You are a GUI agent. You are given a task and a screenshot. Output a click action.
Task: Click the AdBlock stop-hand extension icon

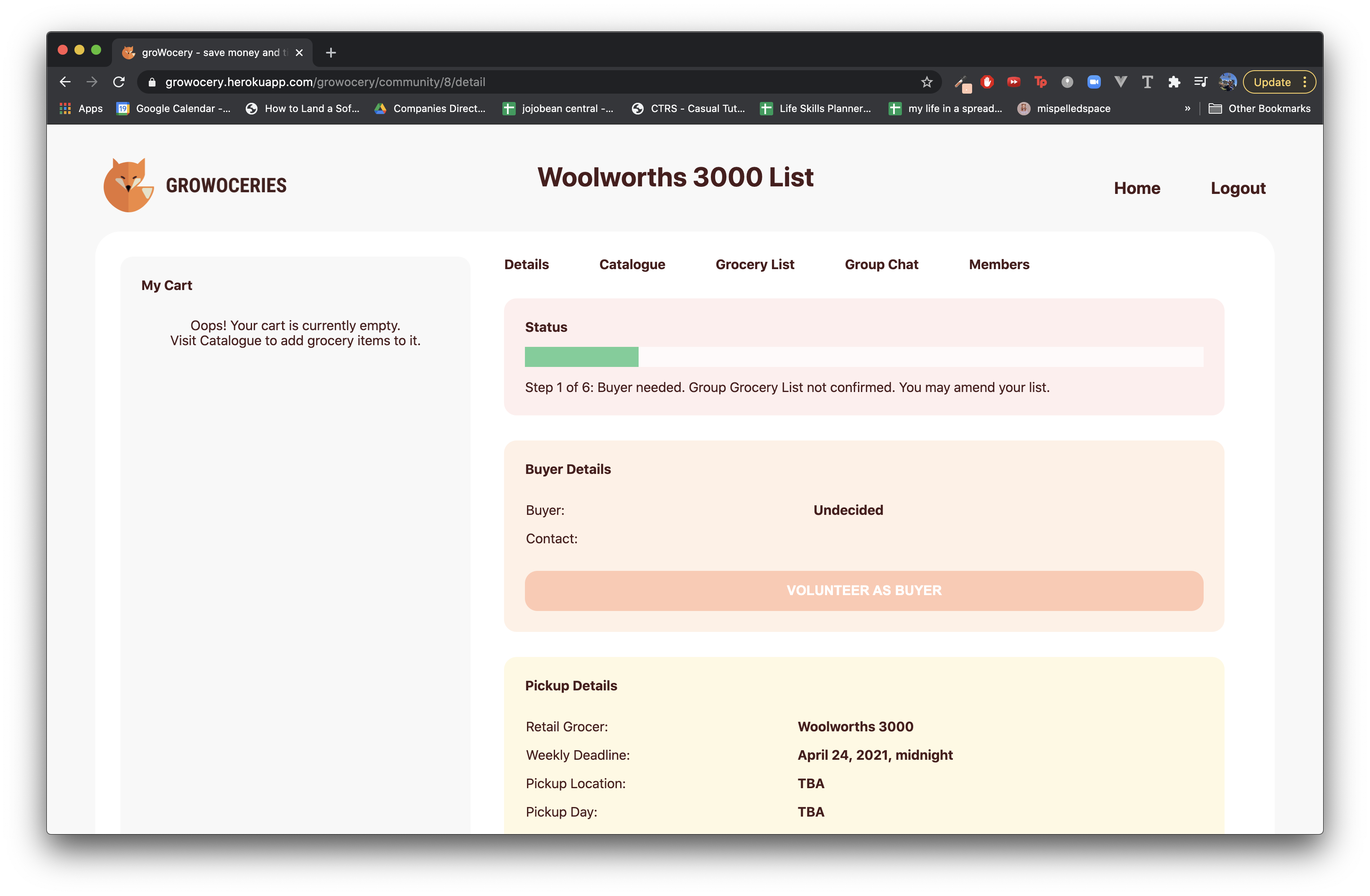pyautogui.click(x=987, y=82)
